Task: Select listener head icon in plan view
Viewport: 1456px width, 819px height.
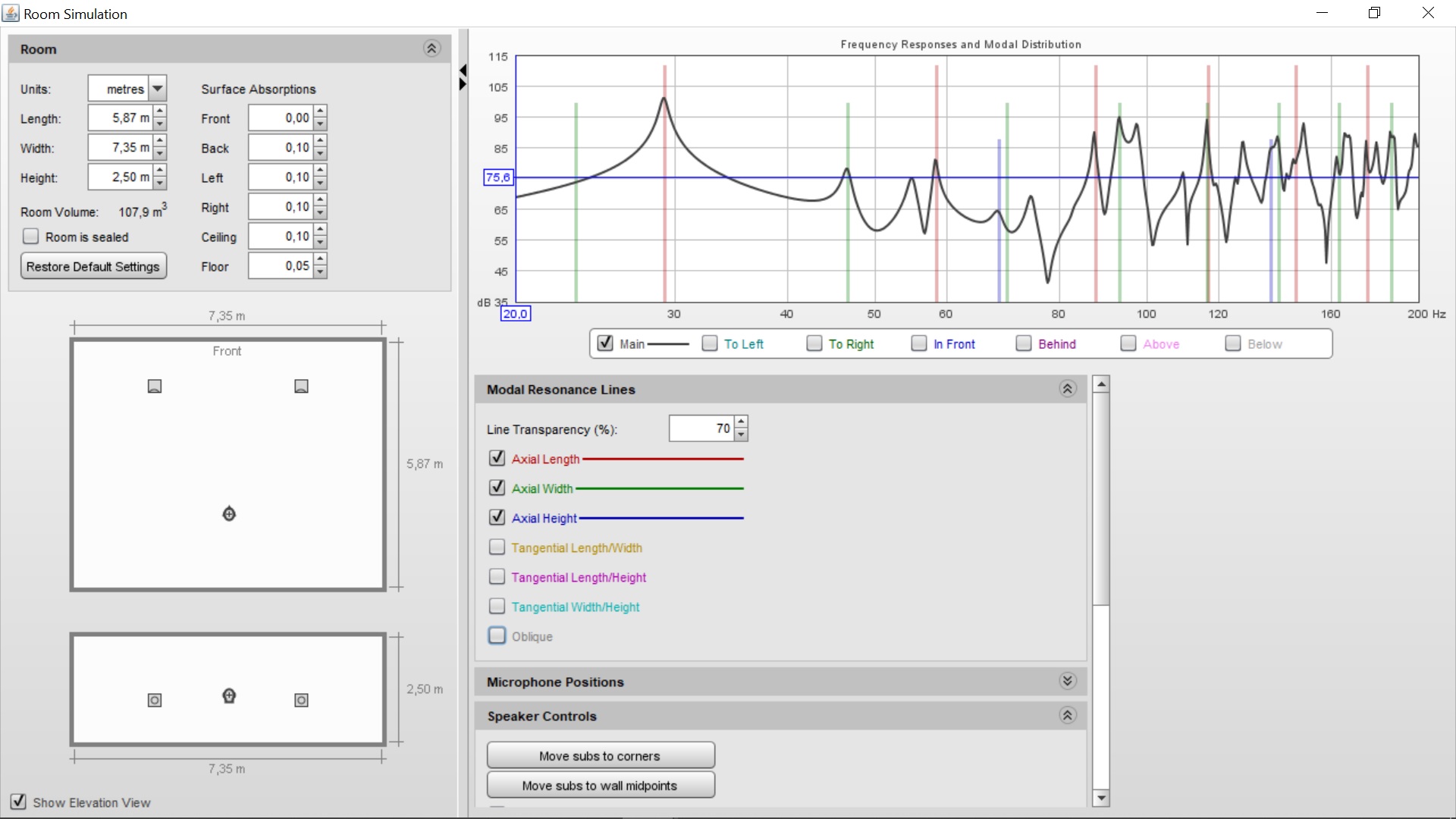Action: click(x=229, y=514)
